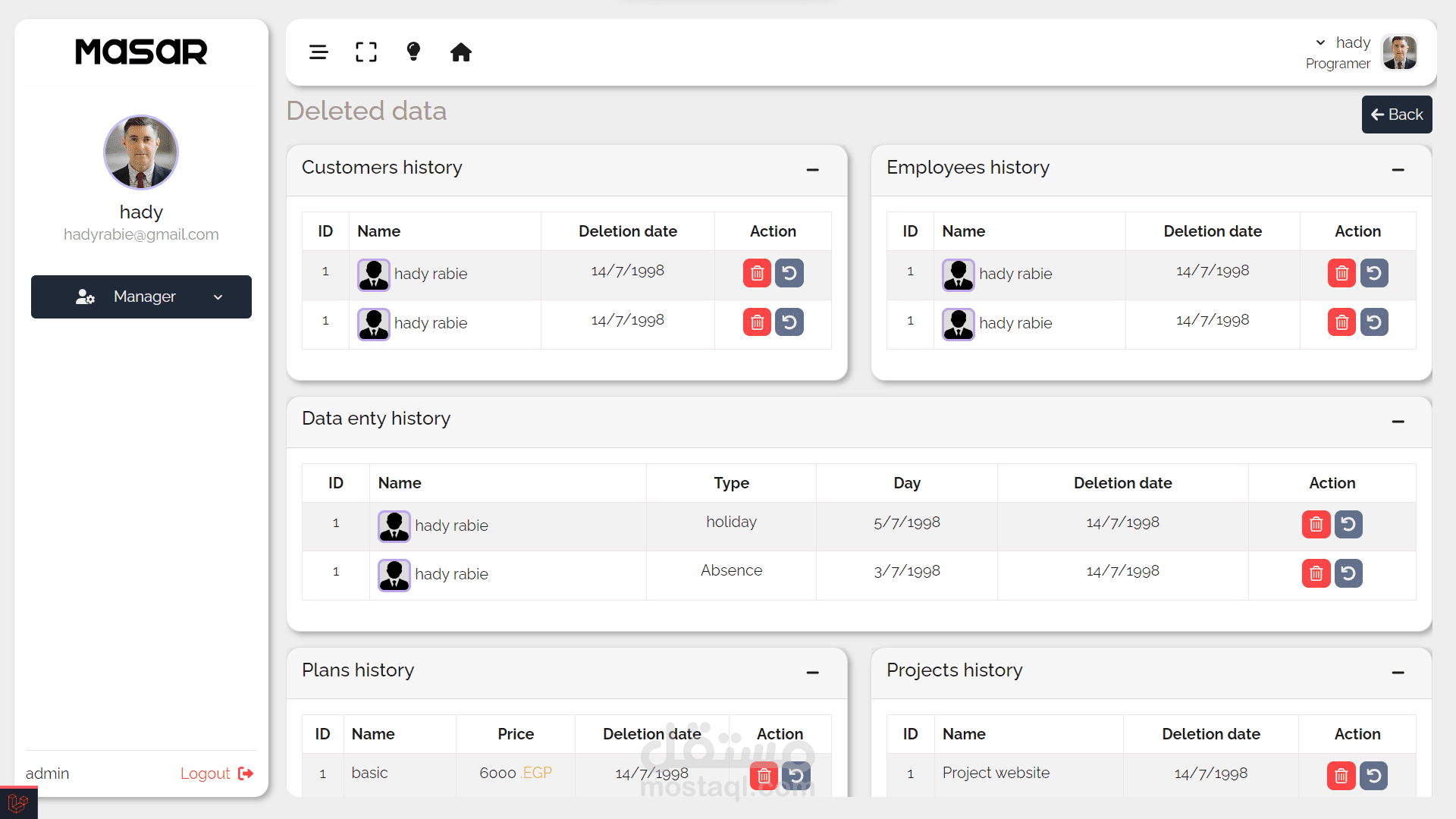
Task: Delete first customer history row permanently
Action: [757, 273]
